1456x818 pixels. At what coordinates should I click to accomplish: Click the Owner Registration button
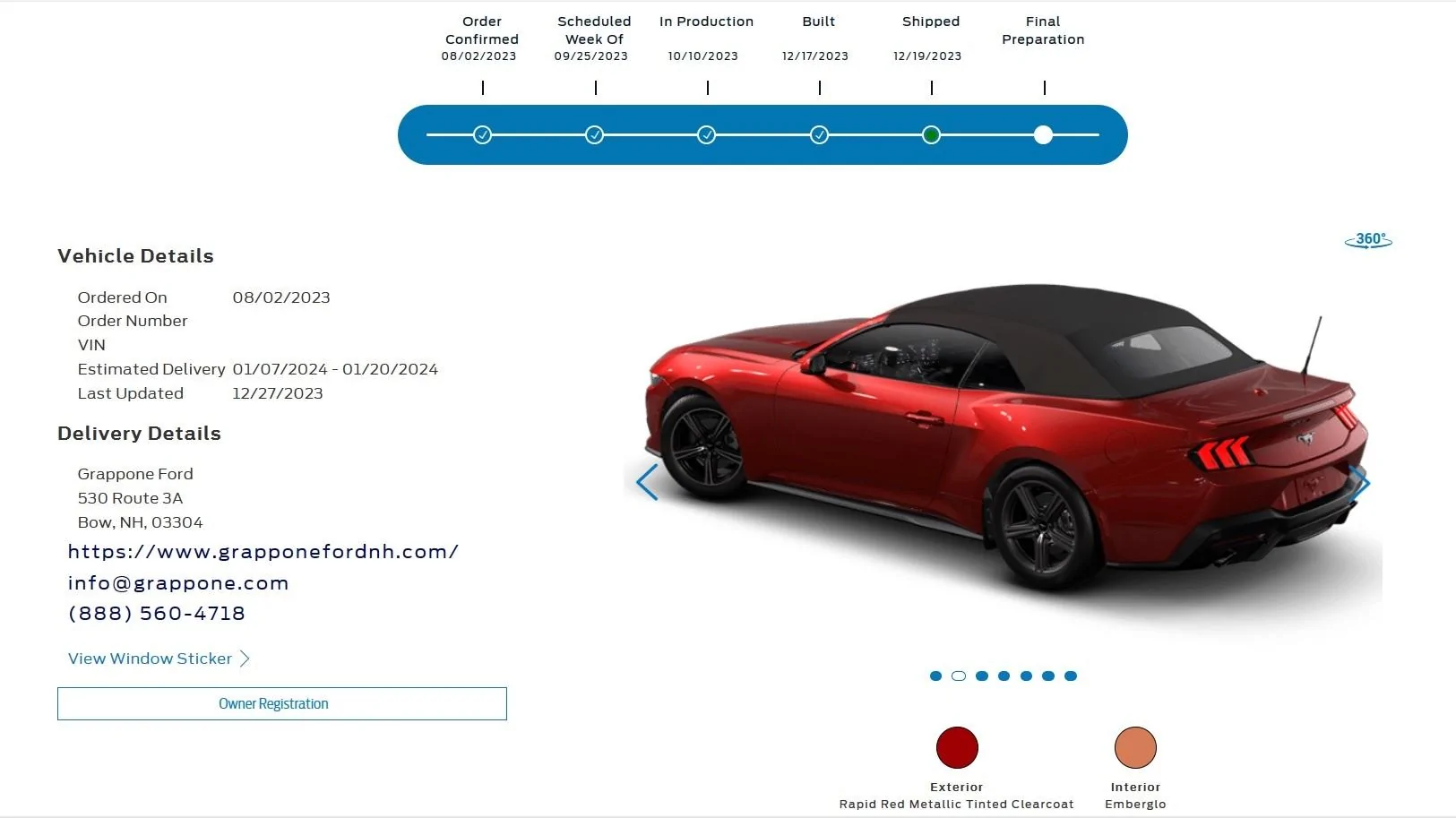coord(282,704)
